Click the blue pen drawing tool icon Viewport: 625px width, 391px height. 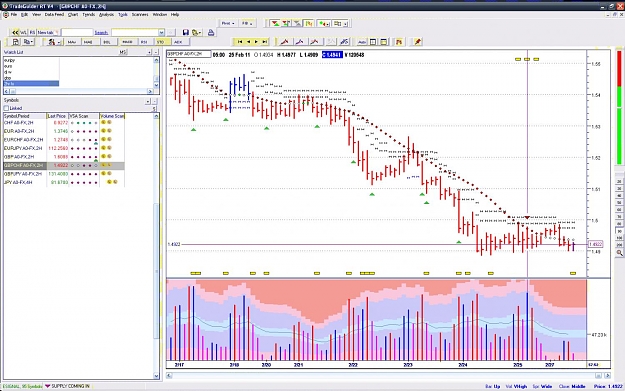[x=345, y=41]
